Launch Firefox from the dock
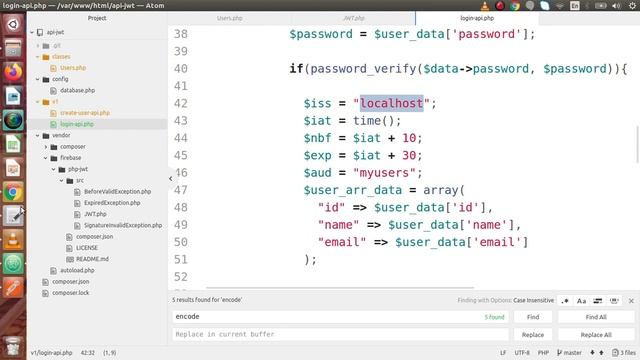This screenshot has width=640, height=360. 13,72
